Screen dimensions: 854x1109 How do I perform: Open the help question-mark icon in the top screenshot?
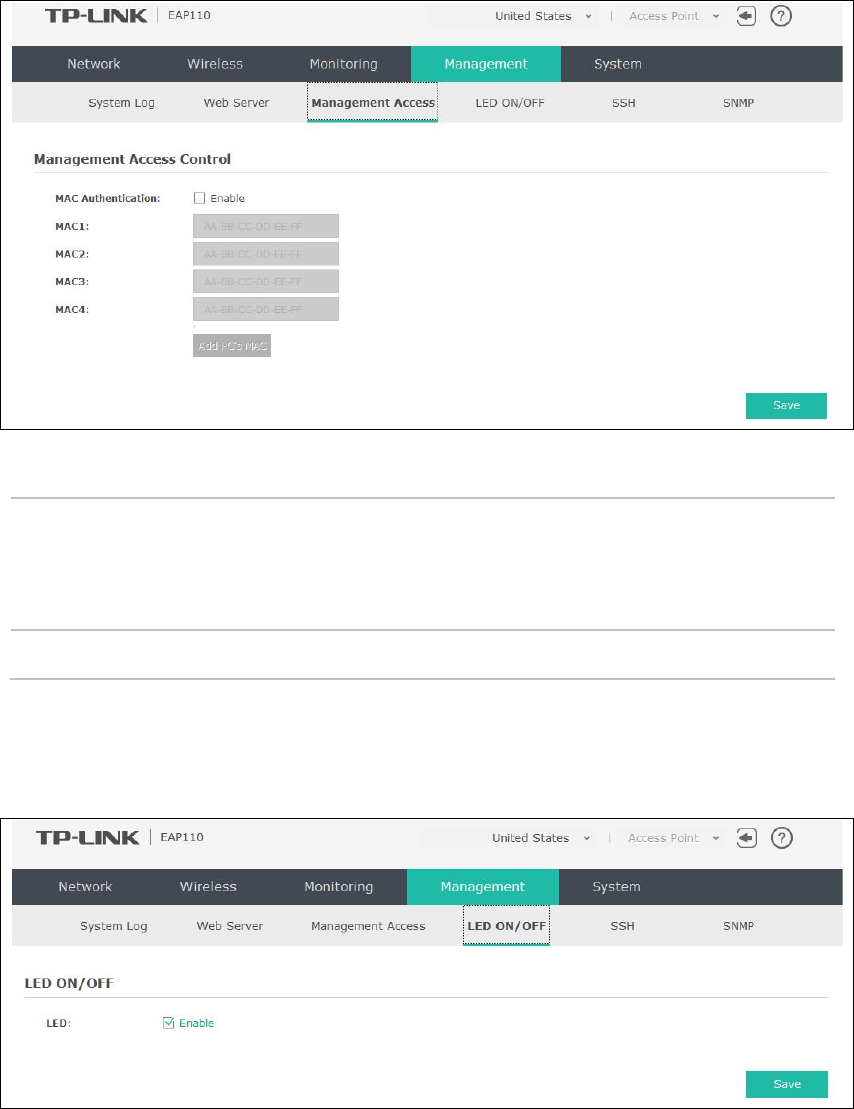(780, 16)
